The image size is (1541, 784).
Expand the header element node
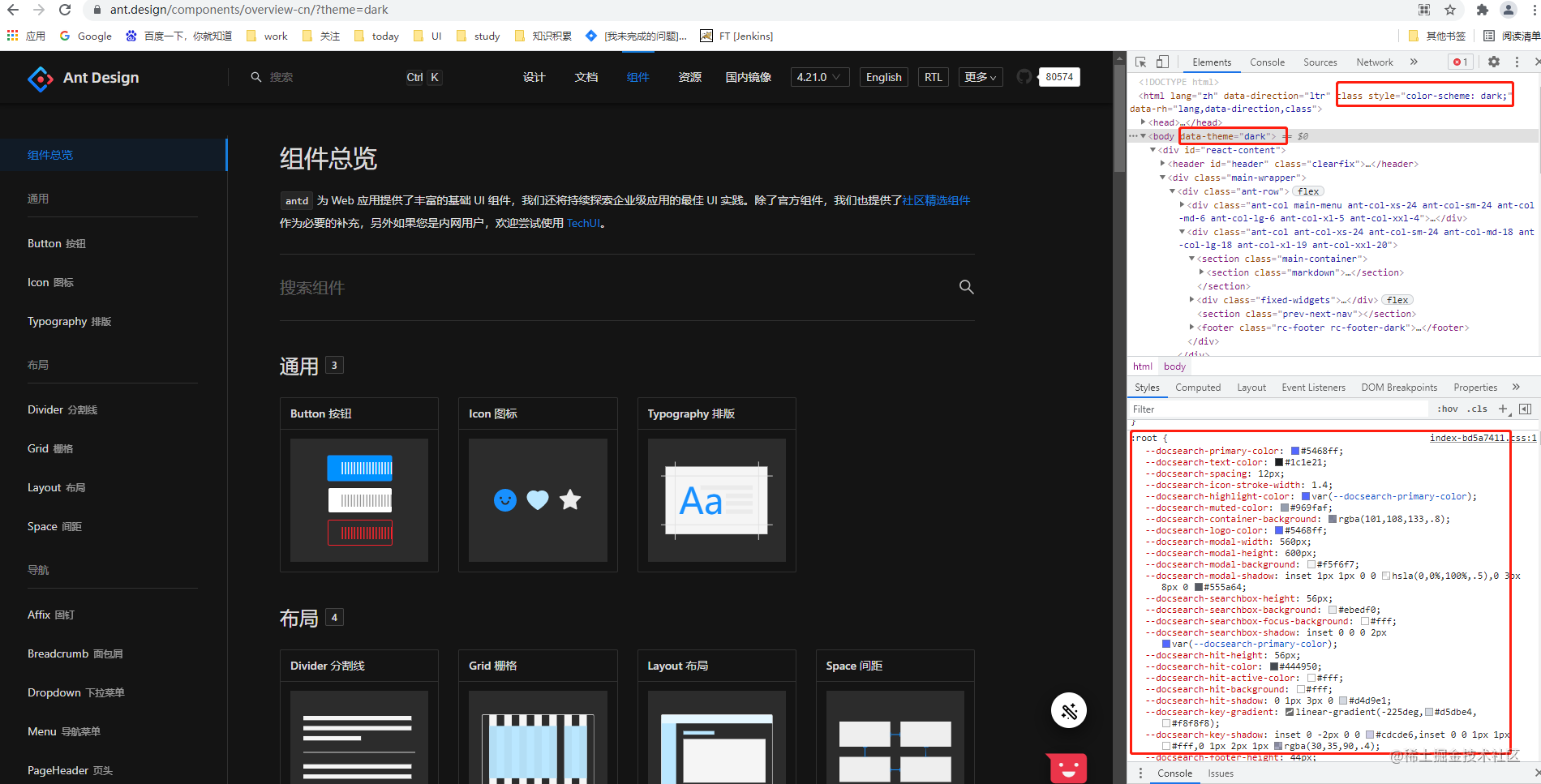click(1162, 164)
